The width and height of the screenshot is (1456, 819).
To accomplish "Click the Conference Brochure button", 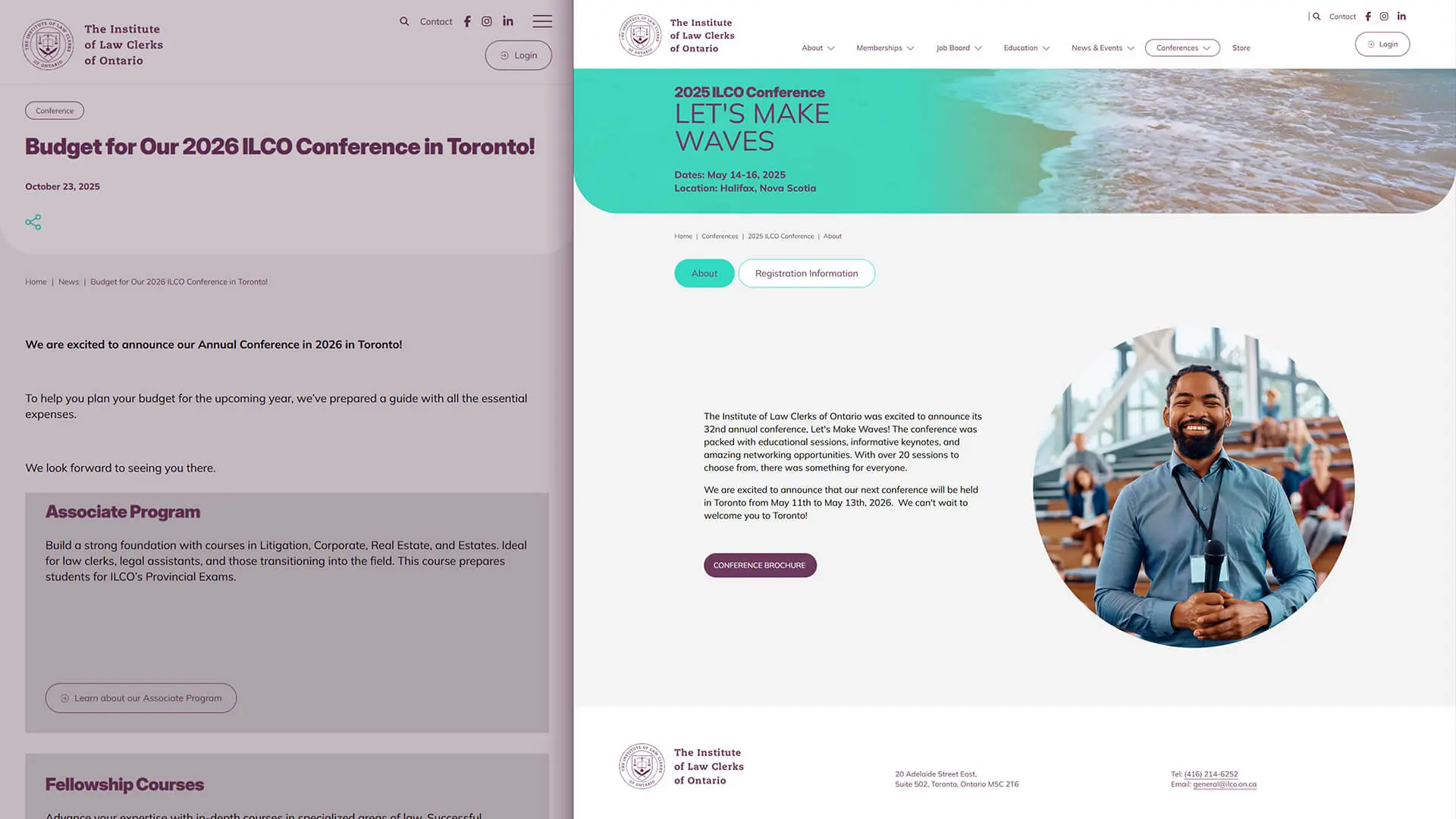I will [759, 566].
